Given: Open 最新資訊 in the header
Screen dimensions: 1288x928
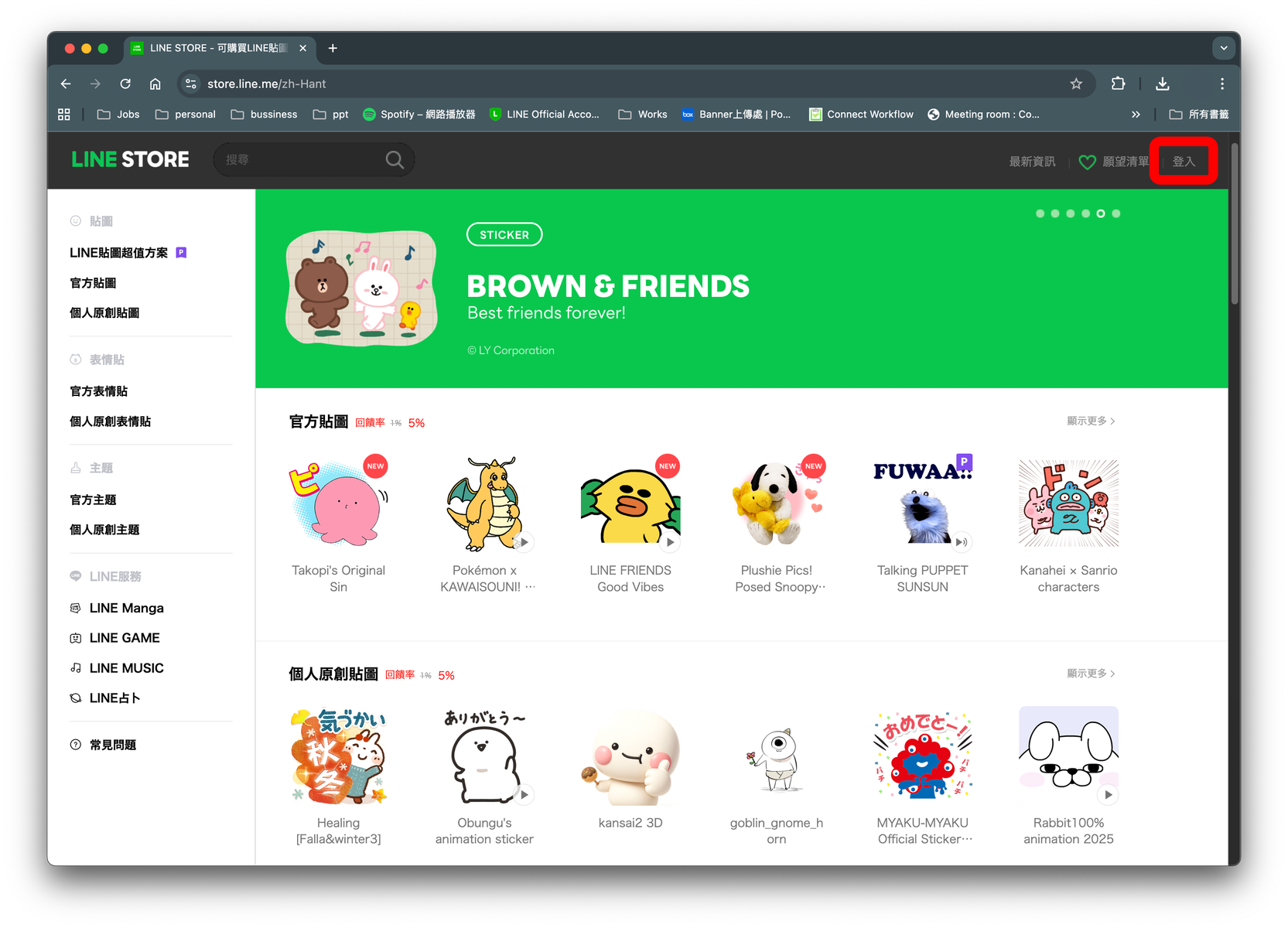Looking at the screenshot, I should point(1032,162).
